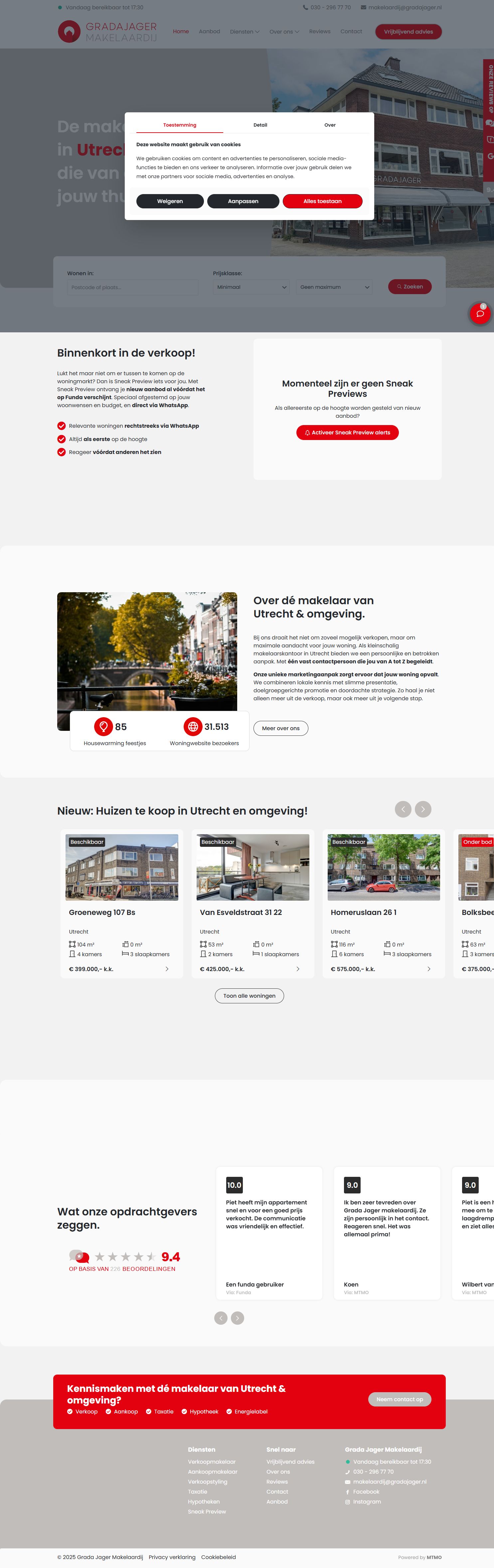Click the Grada Jager Makelaardij logo
The image size is (494, 1568).
[x=107, y=32]
